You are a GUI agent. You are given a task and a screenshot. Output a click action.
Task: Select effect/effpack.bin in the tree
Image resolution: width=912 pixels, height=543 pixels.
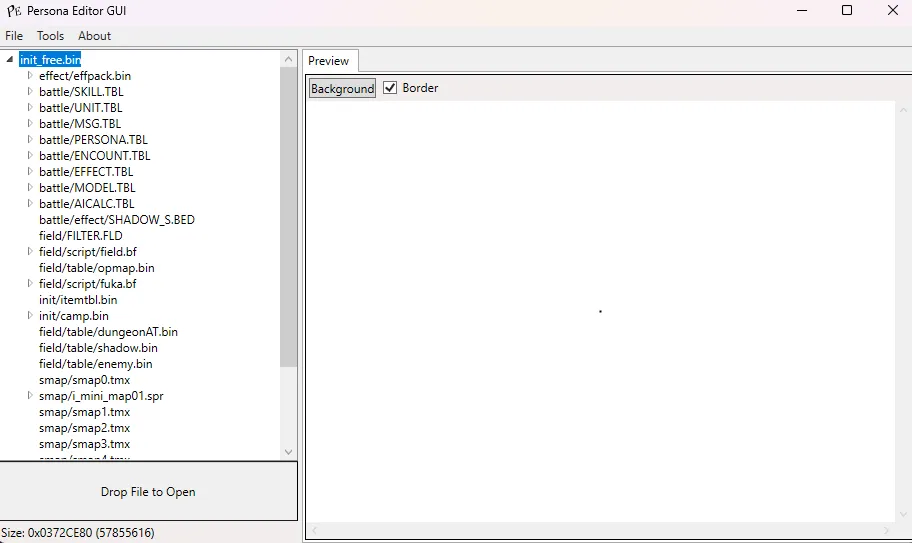85,76
